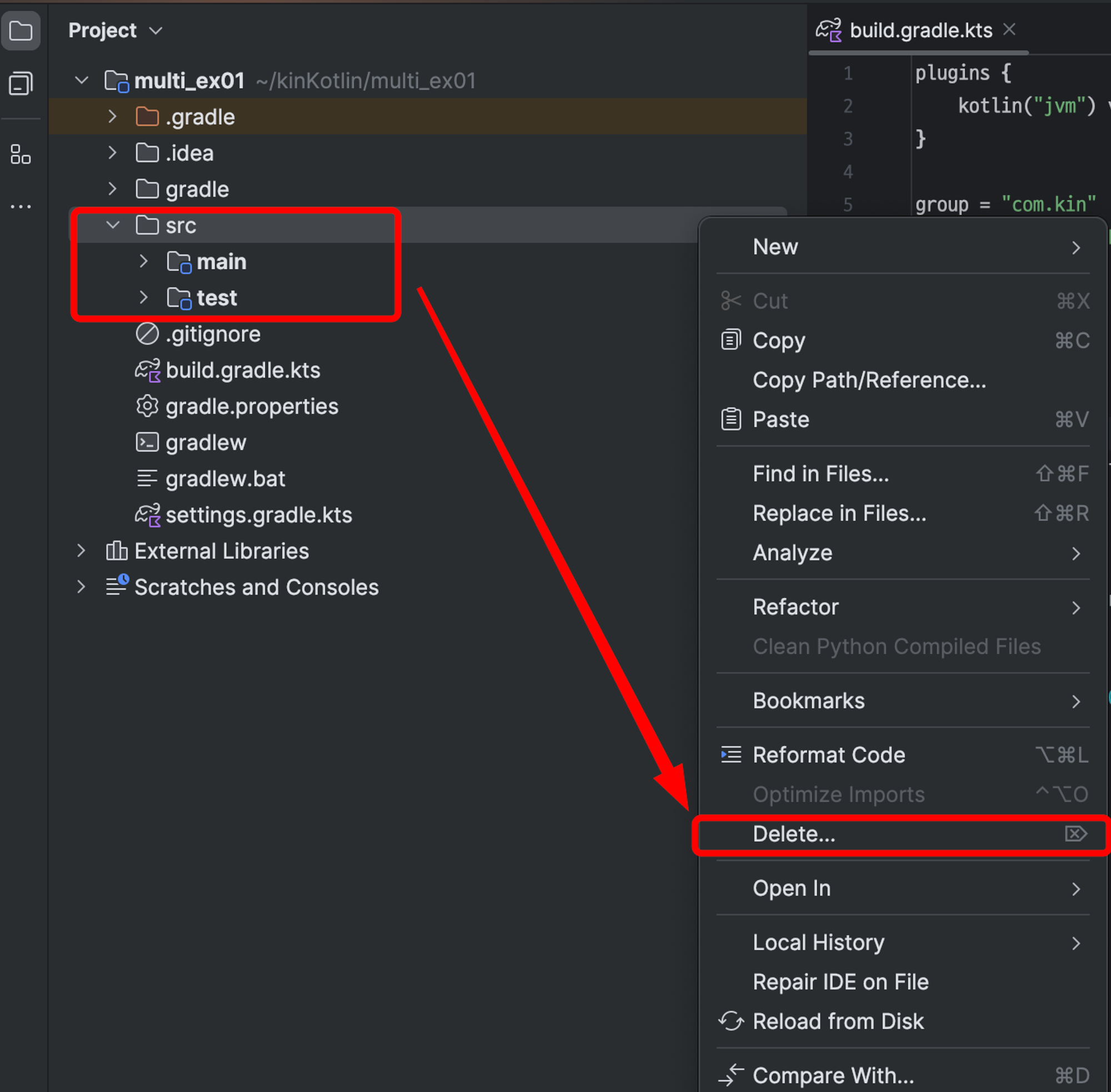Click the build.gradle.kts Gradle file icon in tree

coord(147,370)
